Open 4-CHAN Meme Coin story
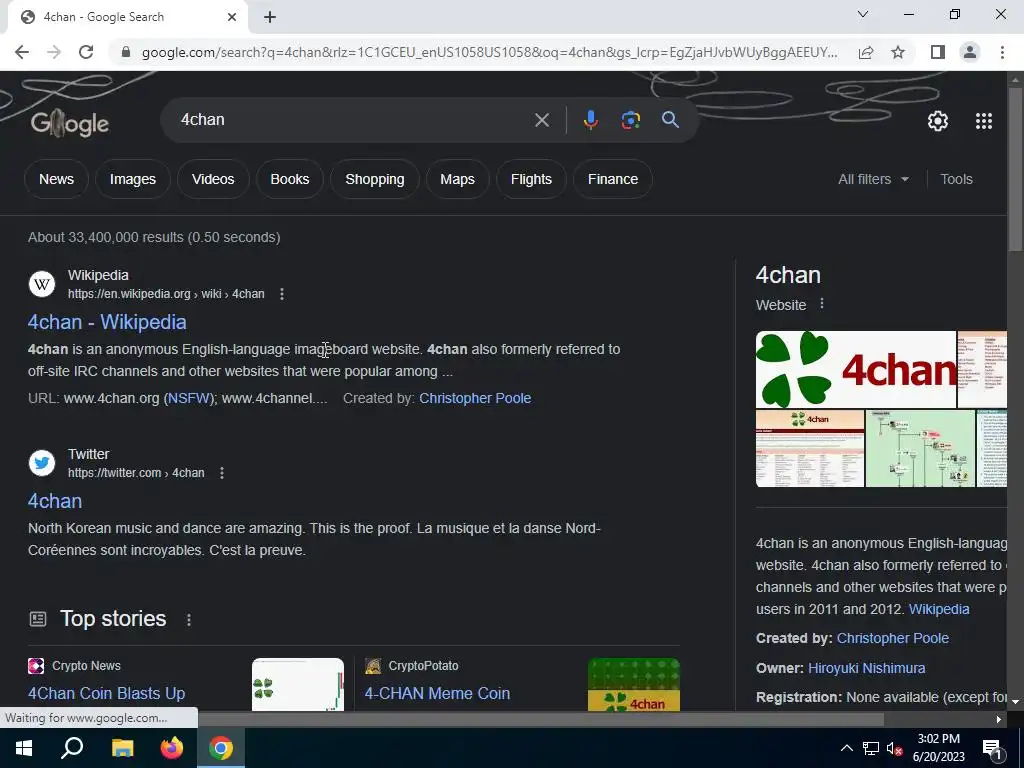The image size is (1024, 768). tap(437, 693)
